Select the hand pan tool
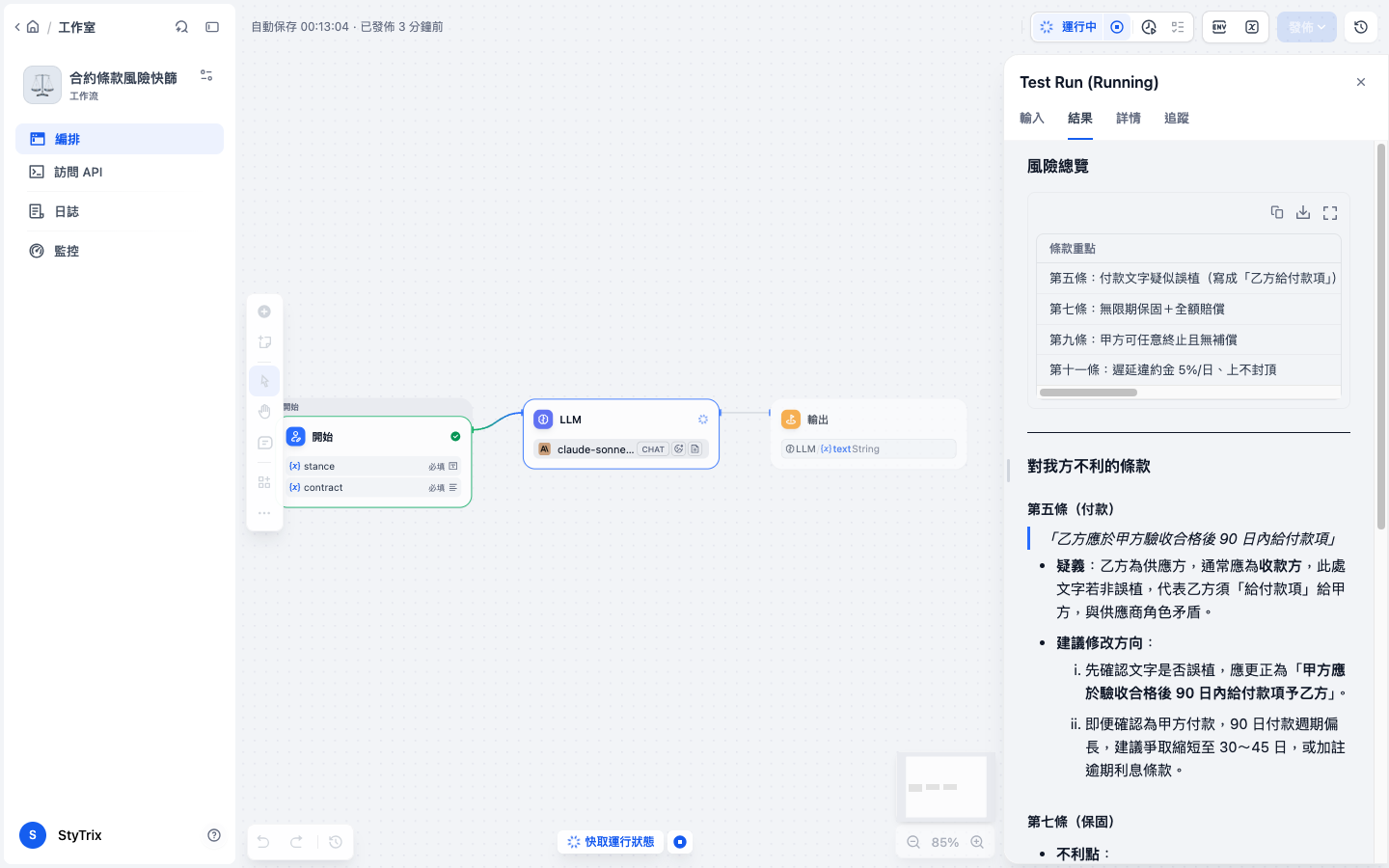 coord(264,412)
